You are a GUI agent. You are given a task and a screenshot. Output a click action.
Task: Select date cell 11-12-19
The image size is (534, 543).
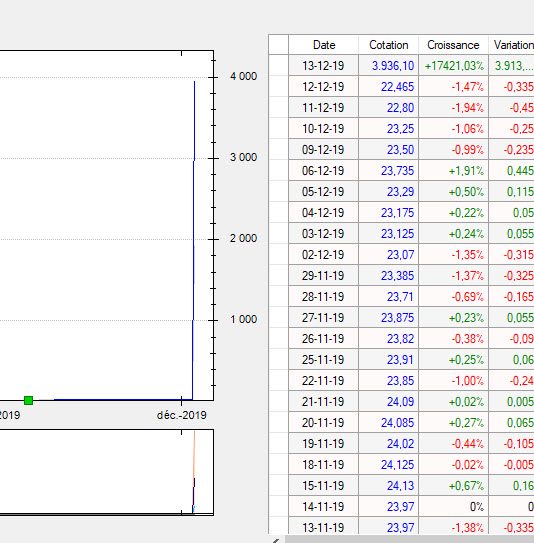(323, 108)
